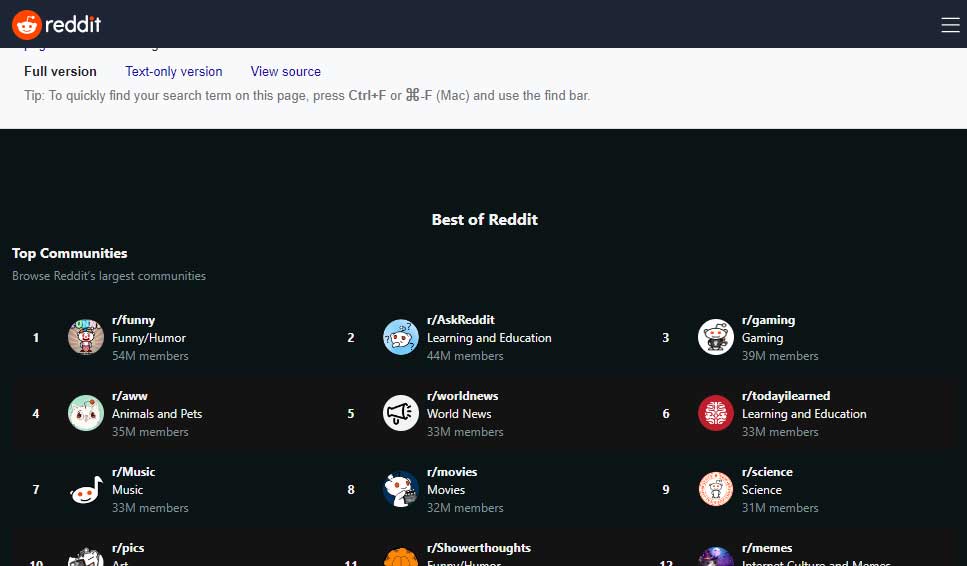Click the "32M members" count
The image size is (967, 566).
[465, 507]
